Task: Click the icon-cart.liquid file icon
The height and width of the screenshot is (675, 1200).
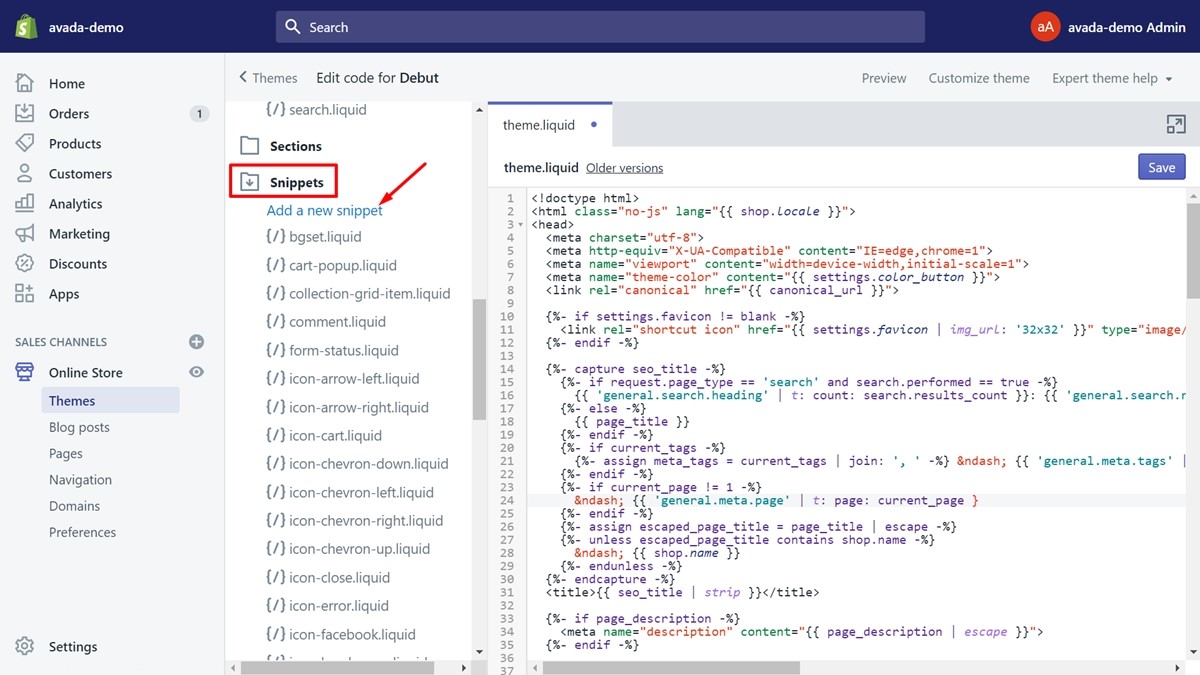Action: (275, 436)
